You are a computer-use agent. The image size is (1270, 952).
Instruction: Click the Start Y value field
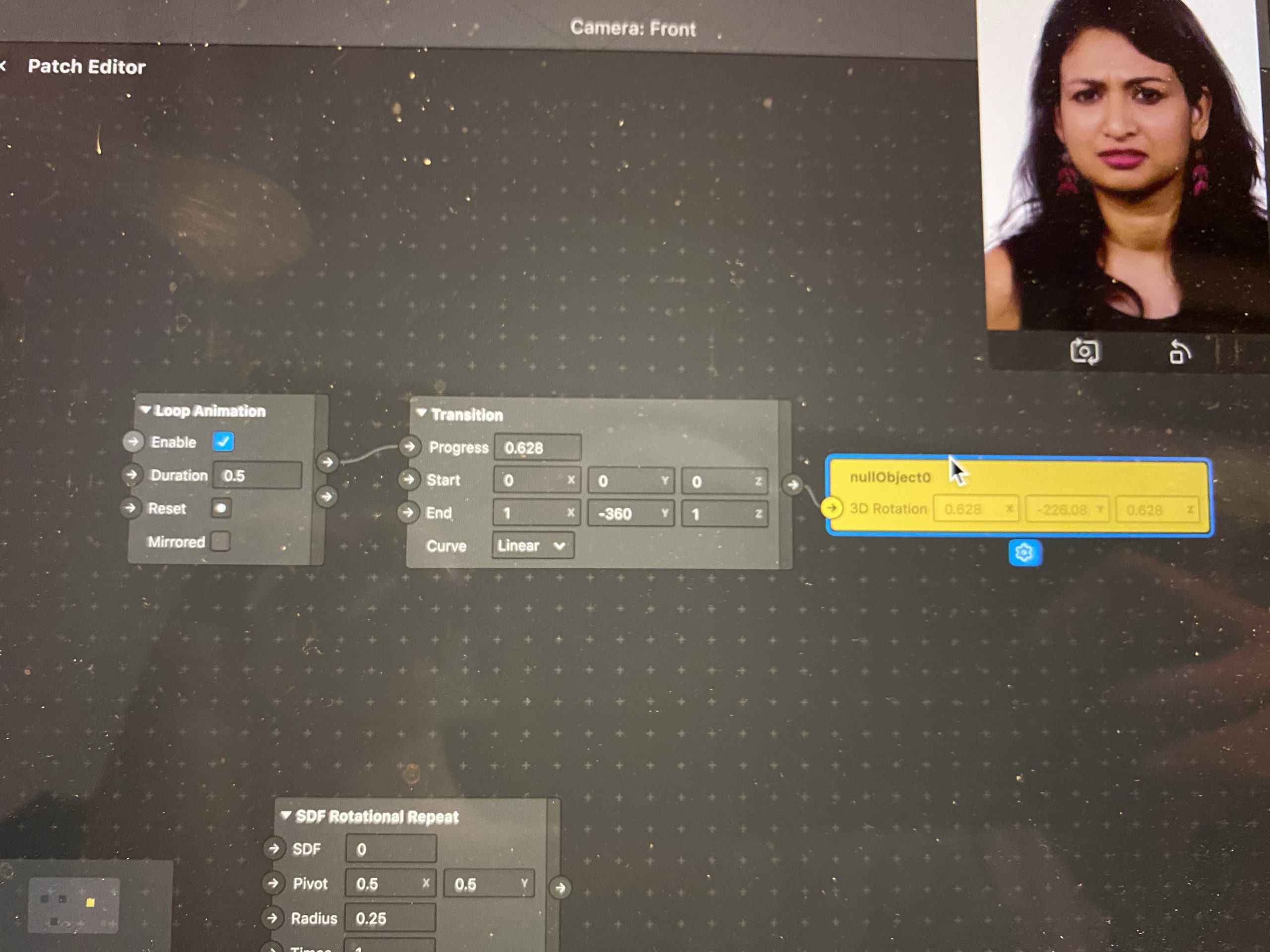click(631, 481)
